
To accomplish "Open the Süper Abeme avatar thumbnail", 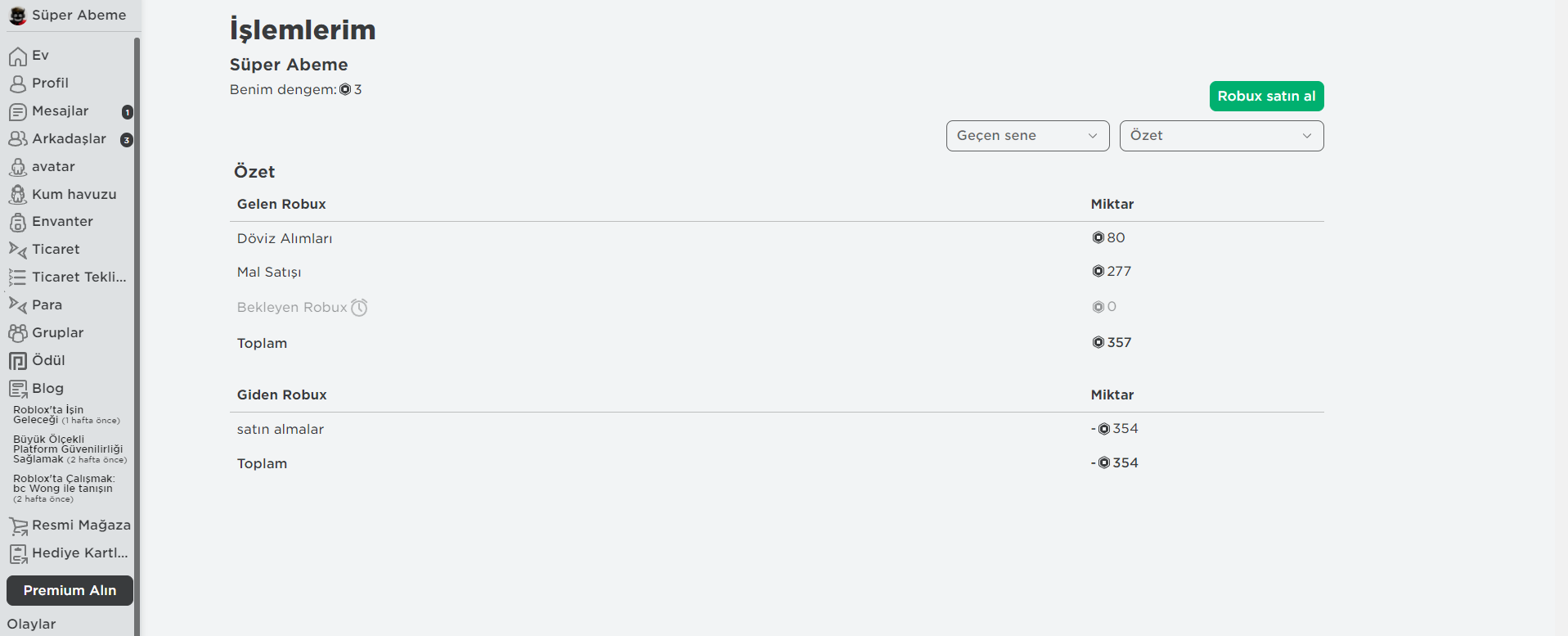I will click(17, 16).
